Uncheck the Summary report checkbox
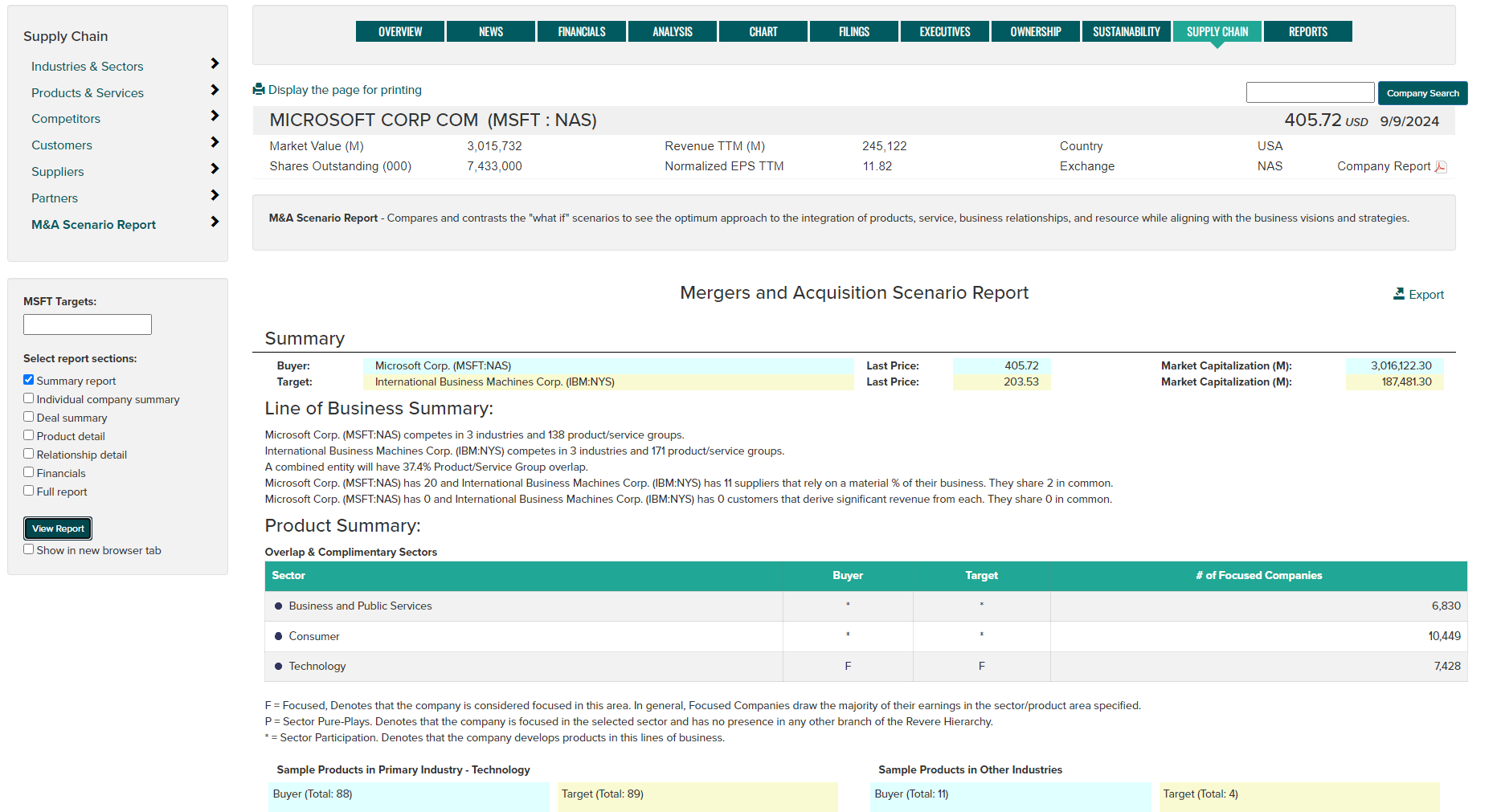Viewport: 1497px width, 812px height. 29,380
